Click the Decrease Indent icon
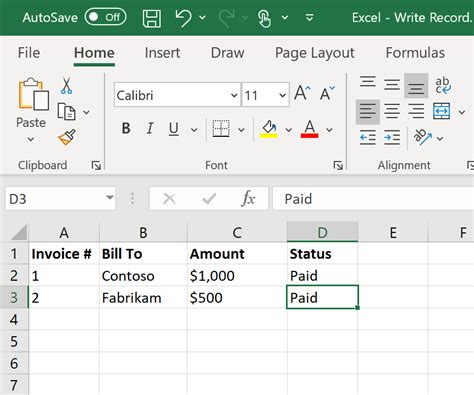Screen dimensions: 474x395 368,137
